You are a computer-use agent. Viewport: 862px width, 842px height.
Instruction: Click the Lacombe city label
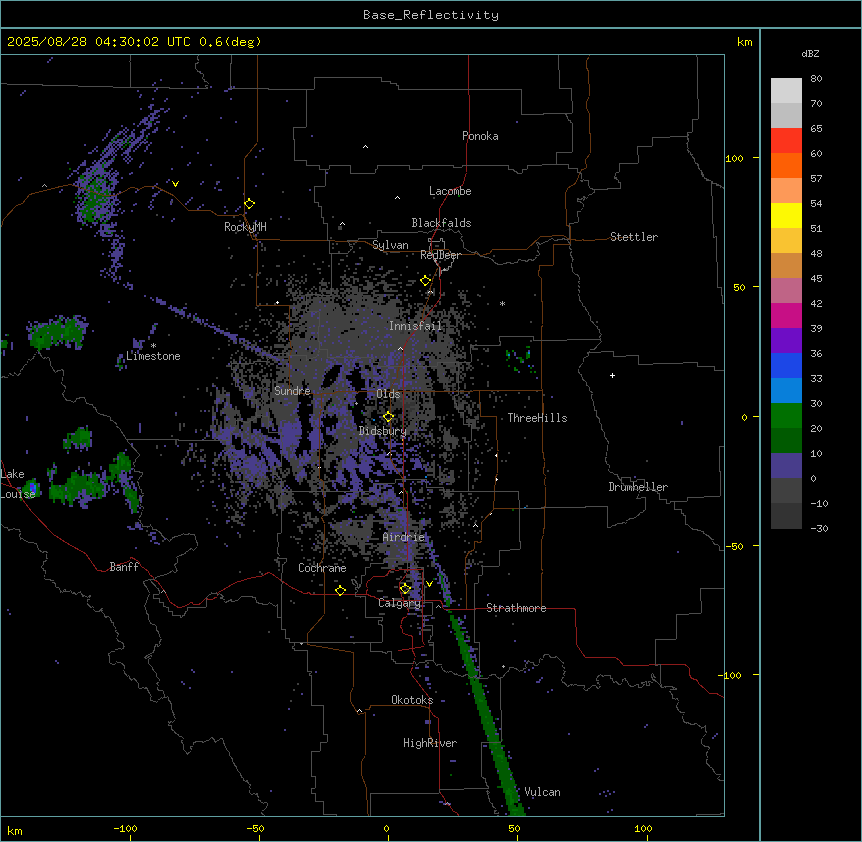[450, 191]
